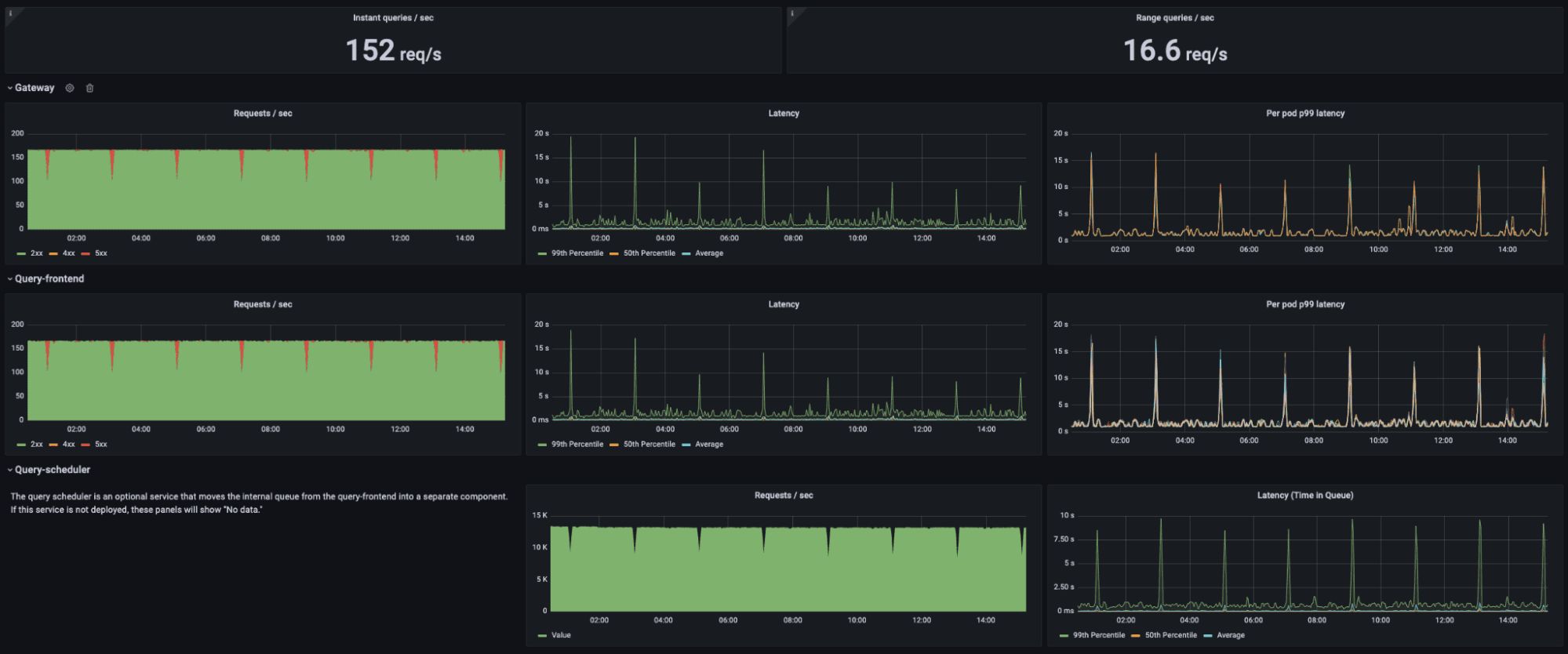Collapse the Gateway row
1568x654 pixels.
35,88
